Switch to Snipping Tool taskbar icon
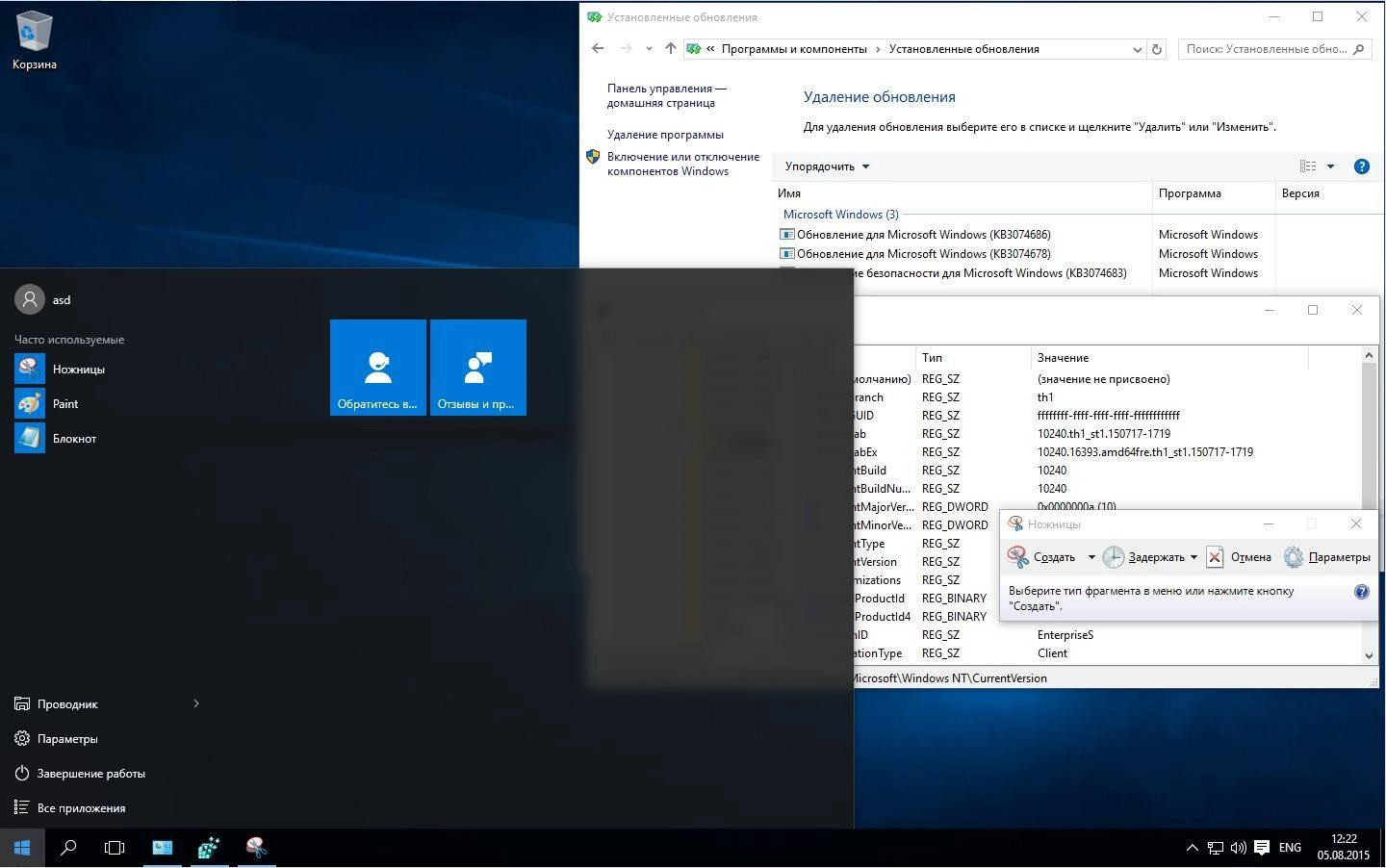Viewport: 1386px width, 868px height. click(x=256, y=848)
